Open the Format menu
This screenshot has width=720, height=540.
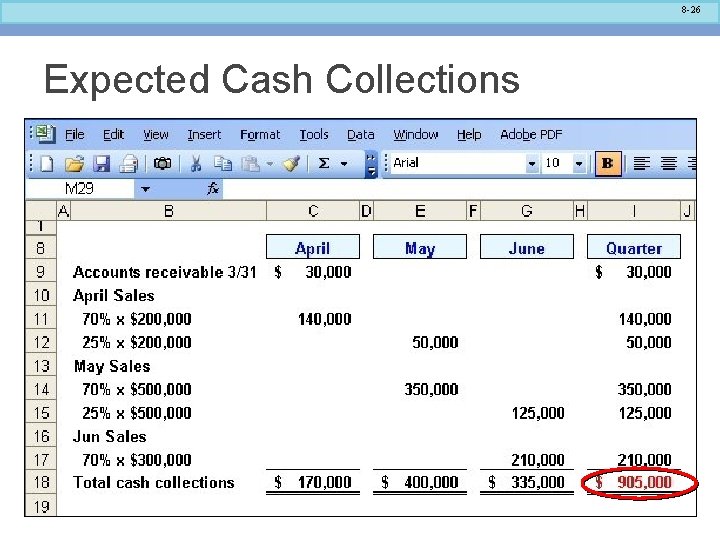click(x=260, y=135)
